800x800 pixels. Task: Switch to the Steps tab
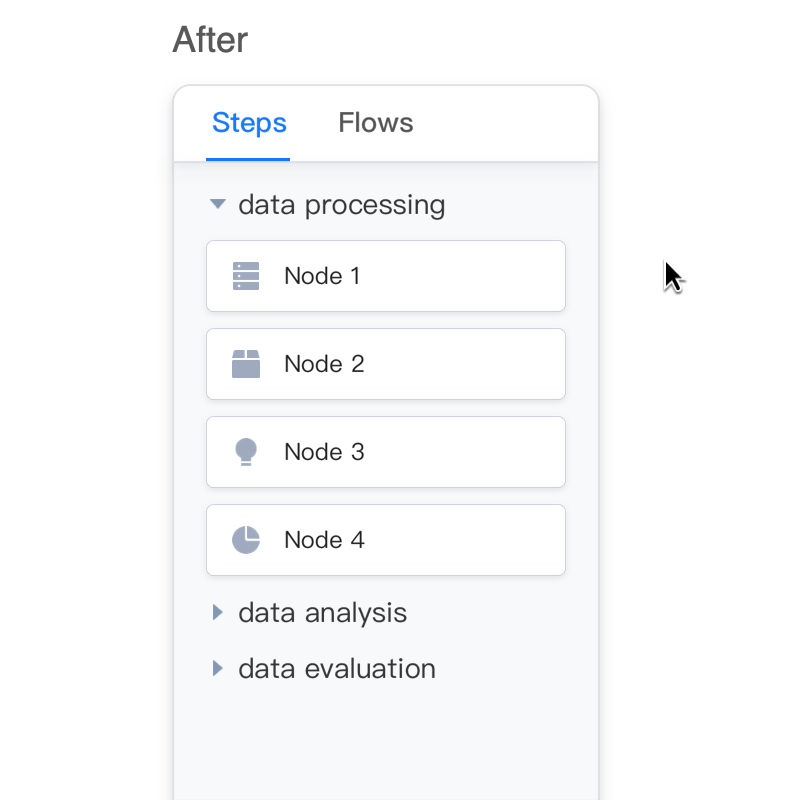pyautogui.click(x=249, y=123)
